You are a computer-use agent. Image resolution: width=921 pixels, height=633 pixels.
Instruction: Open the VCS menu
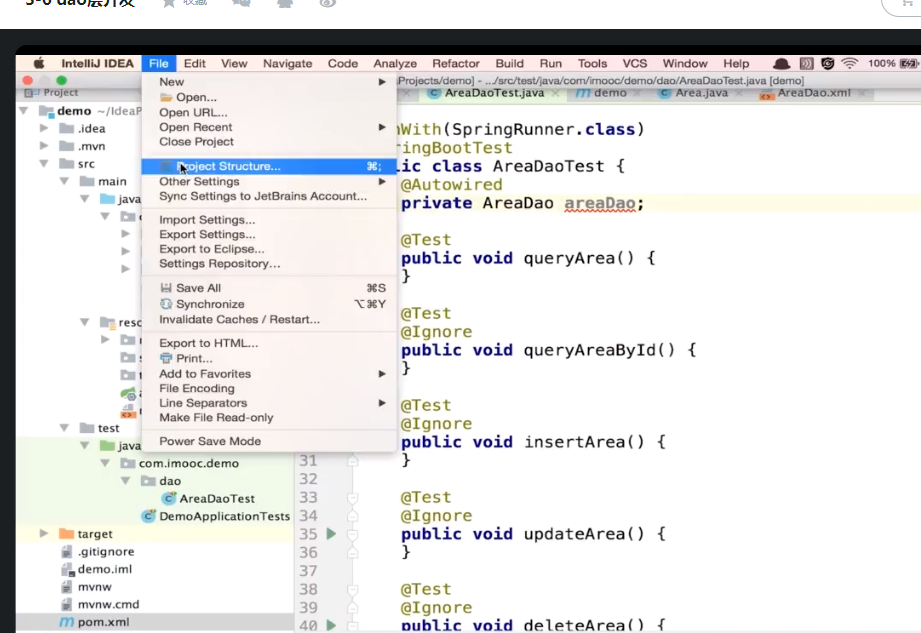(x=634, y=63)
